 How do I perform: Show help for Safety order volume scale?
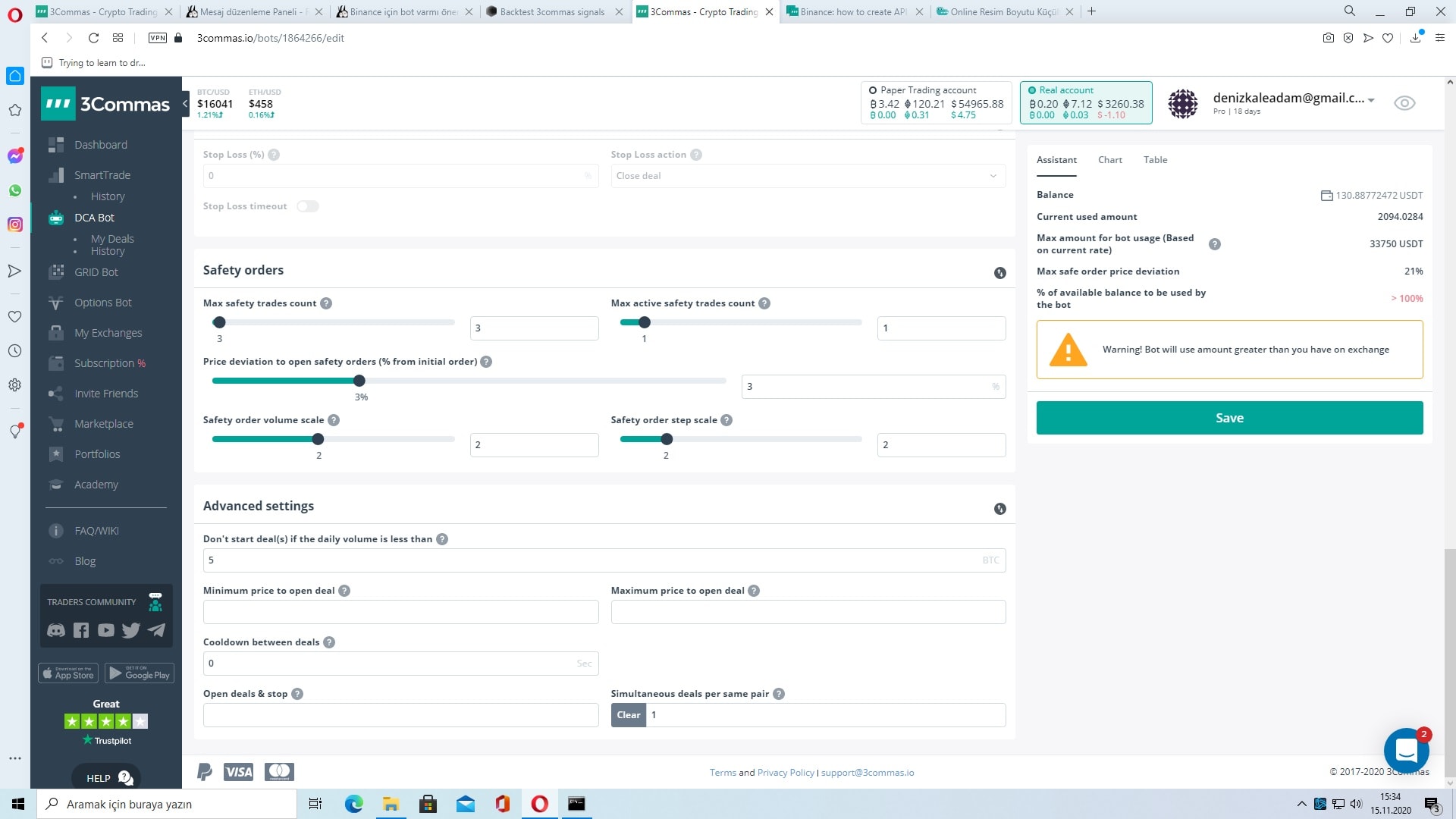pyautogui.click(x=334, y=420)
